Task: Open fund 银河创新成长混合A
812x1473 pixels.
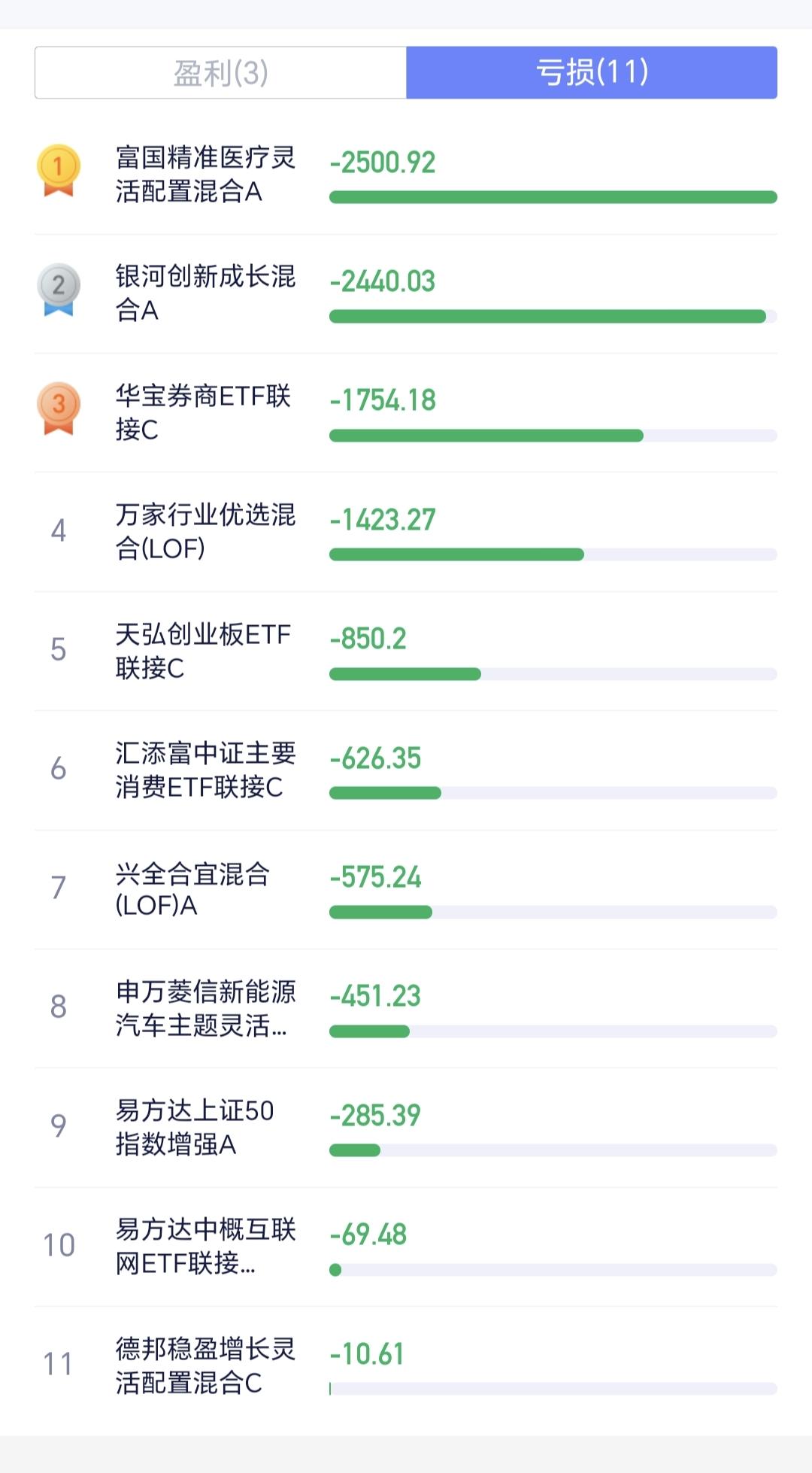Action: pyautogui.click(x=205, y=293)
